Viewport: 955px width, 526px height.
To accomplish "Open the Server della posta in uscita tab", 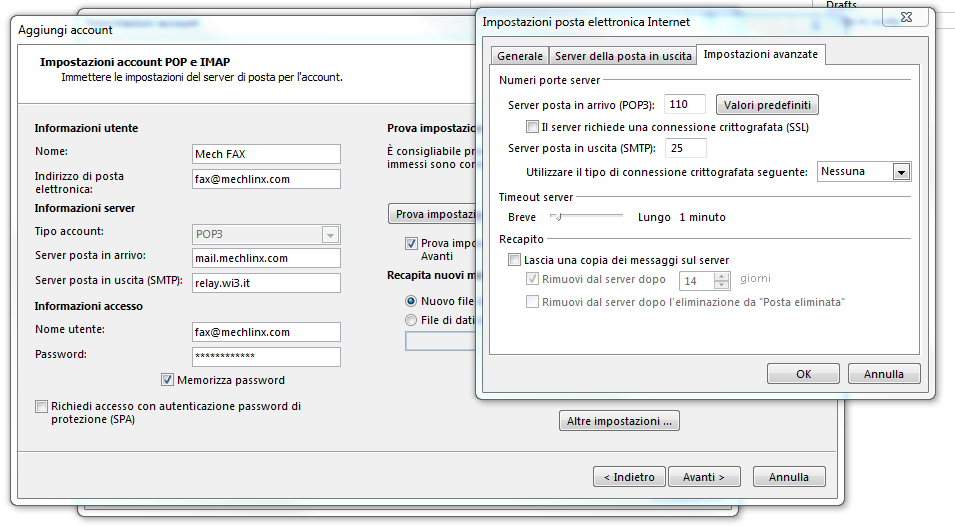I will click(x=623, y=56).
